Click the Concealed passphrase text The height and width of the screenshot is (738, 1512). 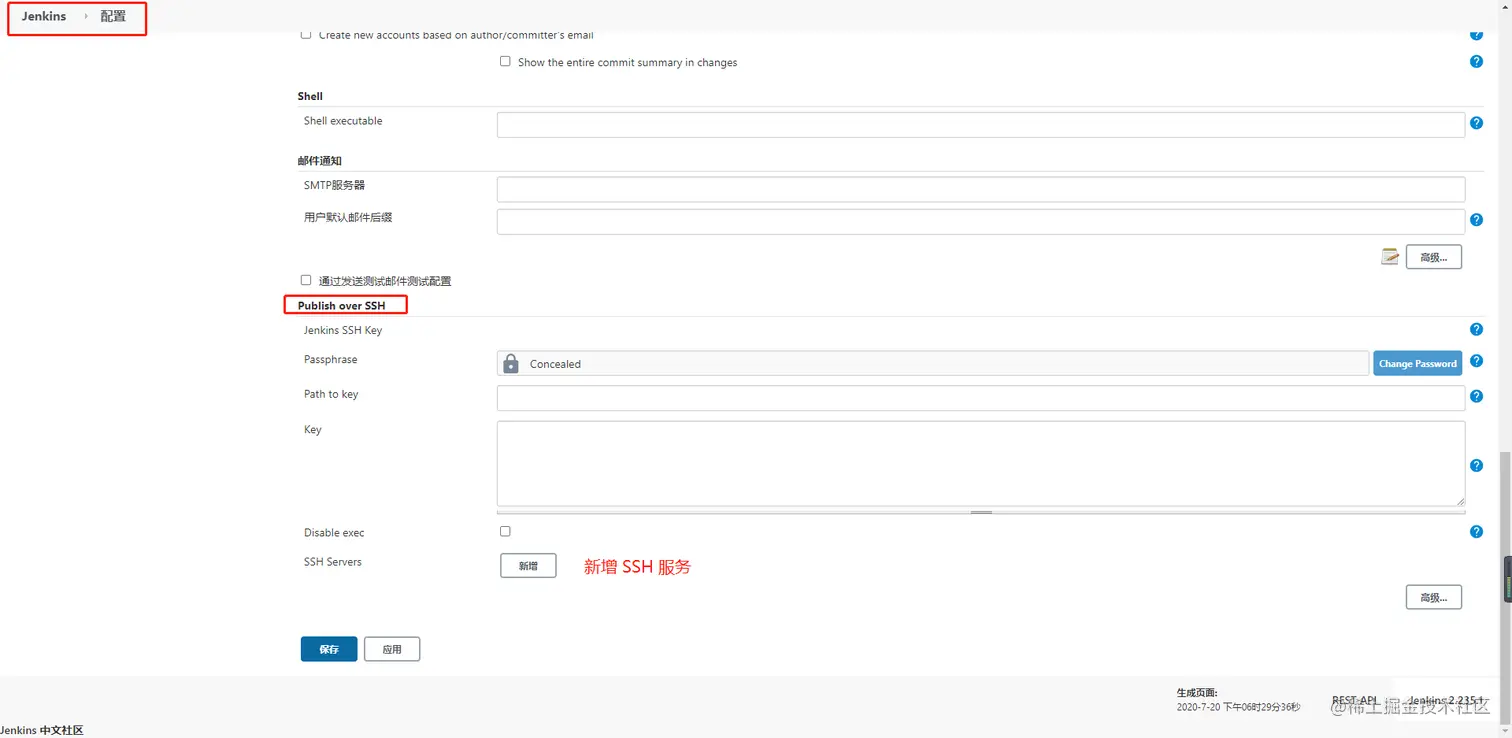point(555,364)
